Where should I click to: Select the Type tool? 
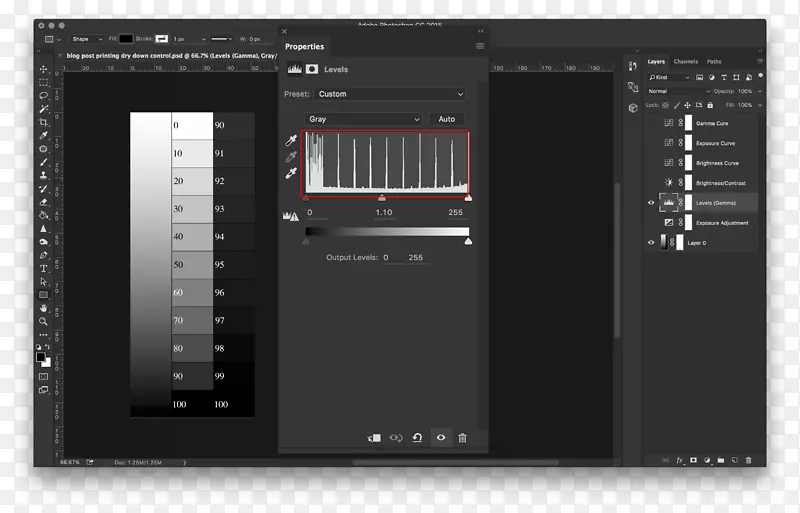44,268
